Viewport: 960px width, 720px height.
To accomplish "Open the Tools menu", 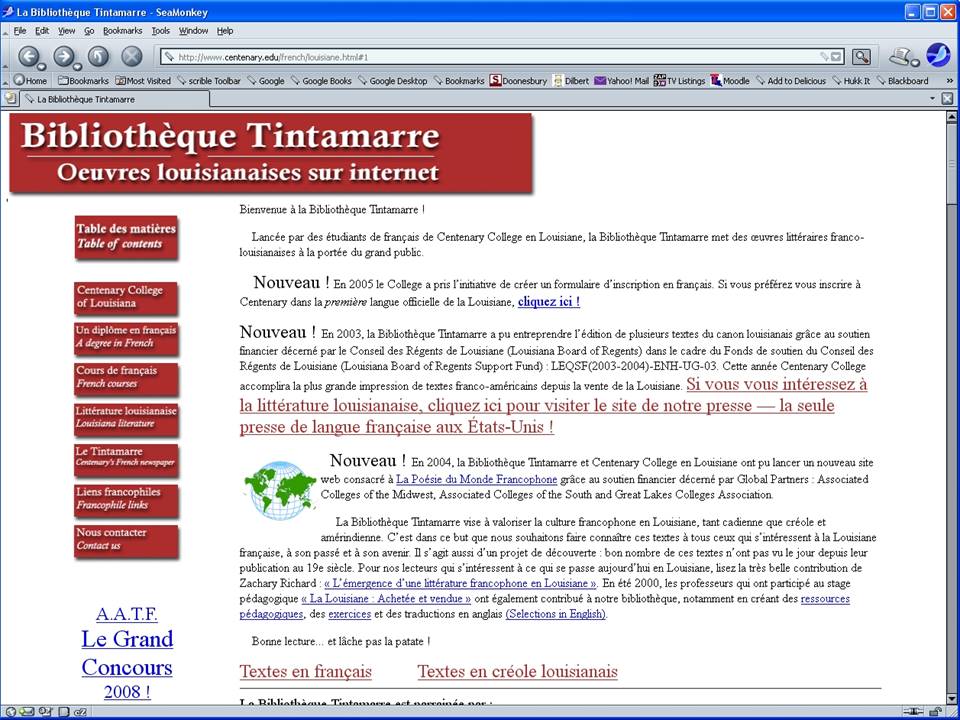I will (161, 31).
